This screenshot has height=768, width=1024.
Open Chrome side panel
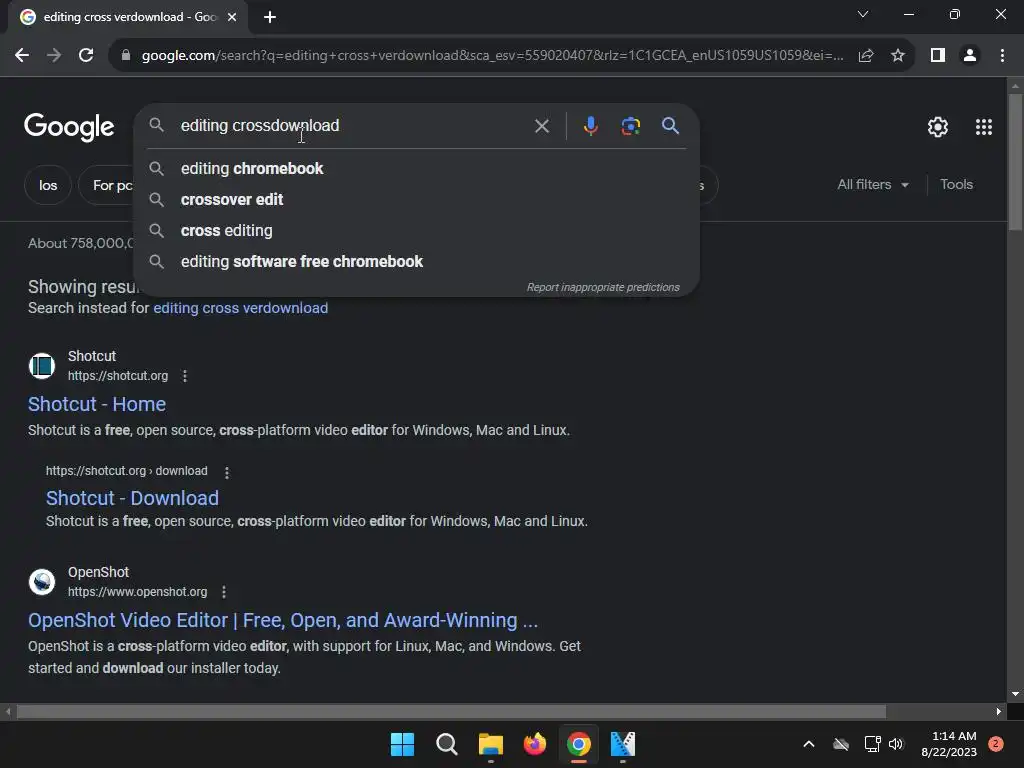pyautogui.click(x=938, y=56)
